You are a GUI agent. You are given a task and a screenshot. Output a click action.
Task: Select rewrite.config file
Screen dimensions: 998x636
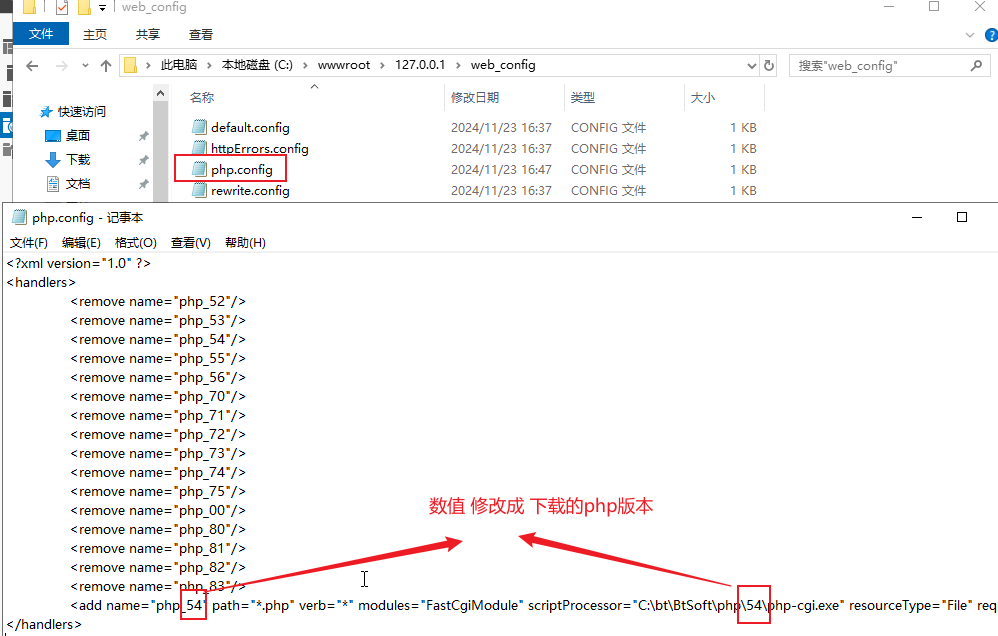[x=250, y=190]
